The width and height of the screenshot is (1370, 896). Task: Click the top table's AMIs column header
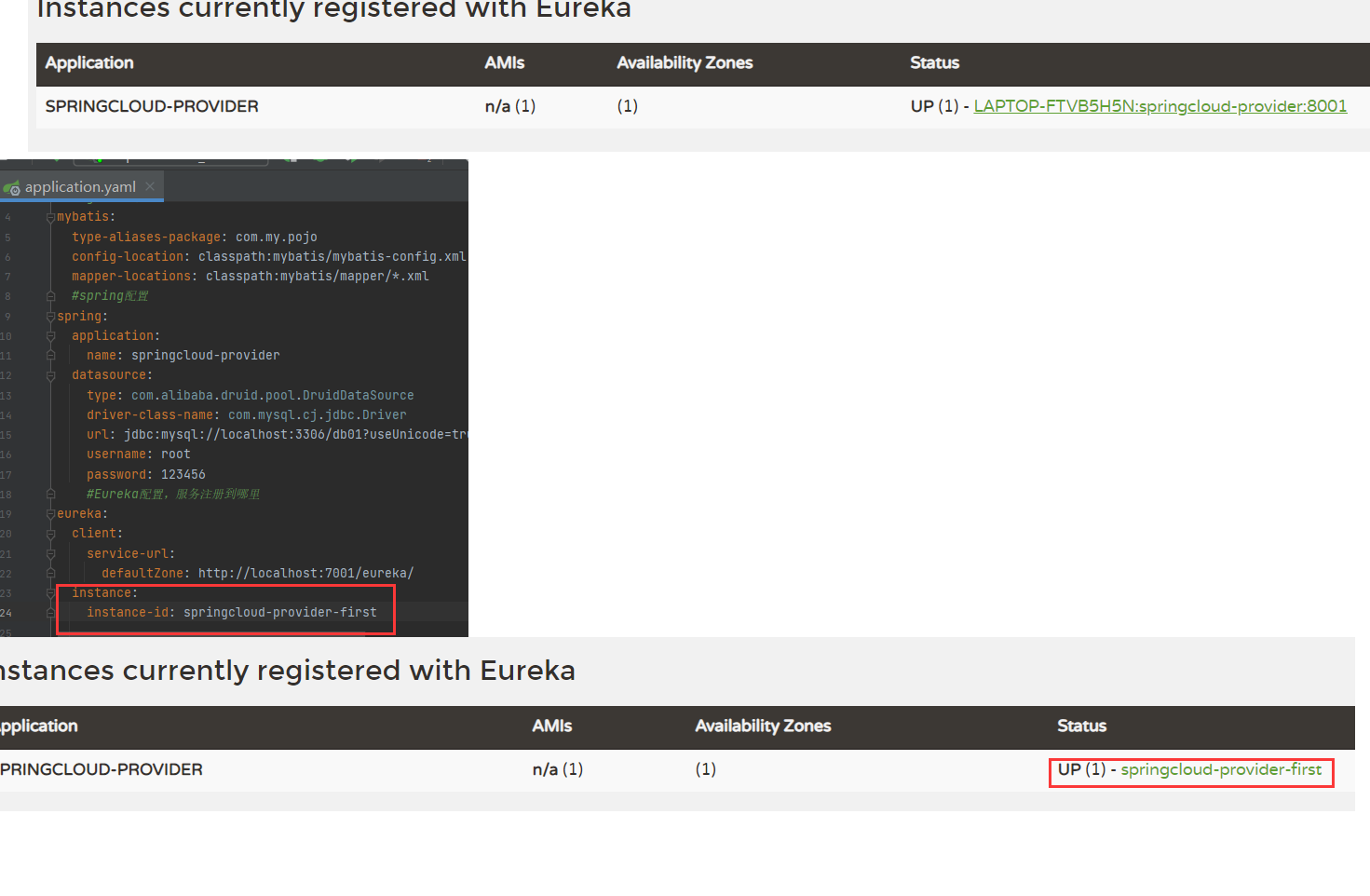[x=504, y=63]
